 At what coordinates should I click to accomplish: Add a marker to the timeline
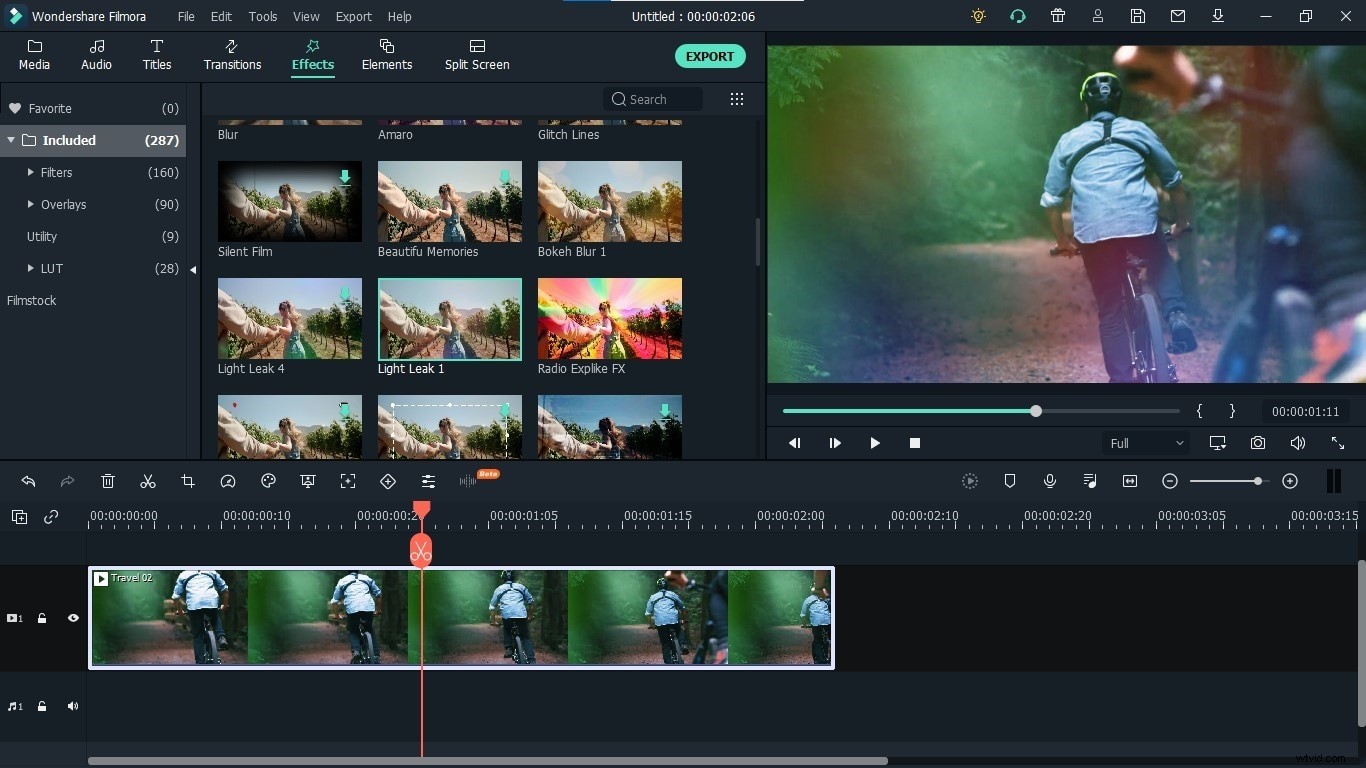coord(1010,481)
